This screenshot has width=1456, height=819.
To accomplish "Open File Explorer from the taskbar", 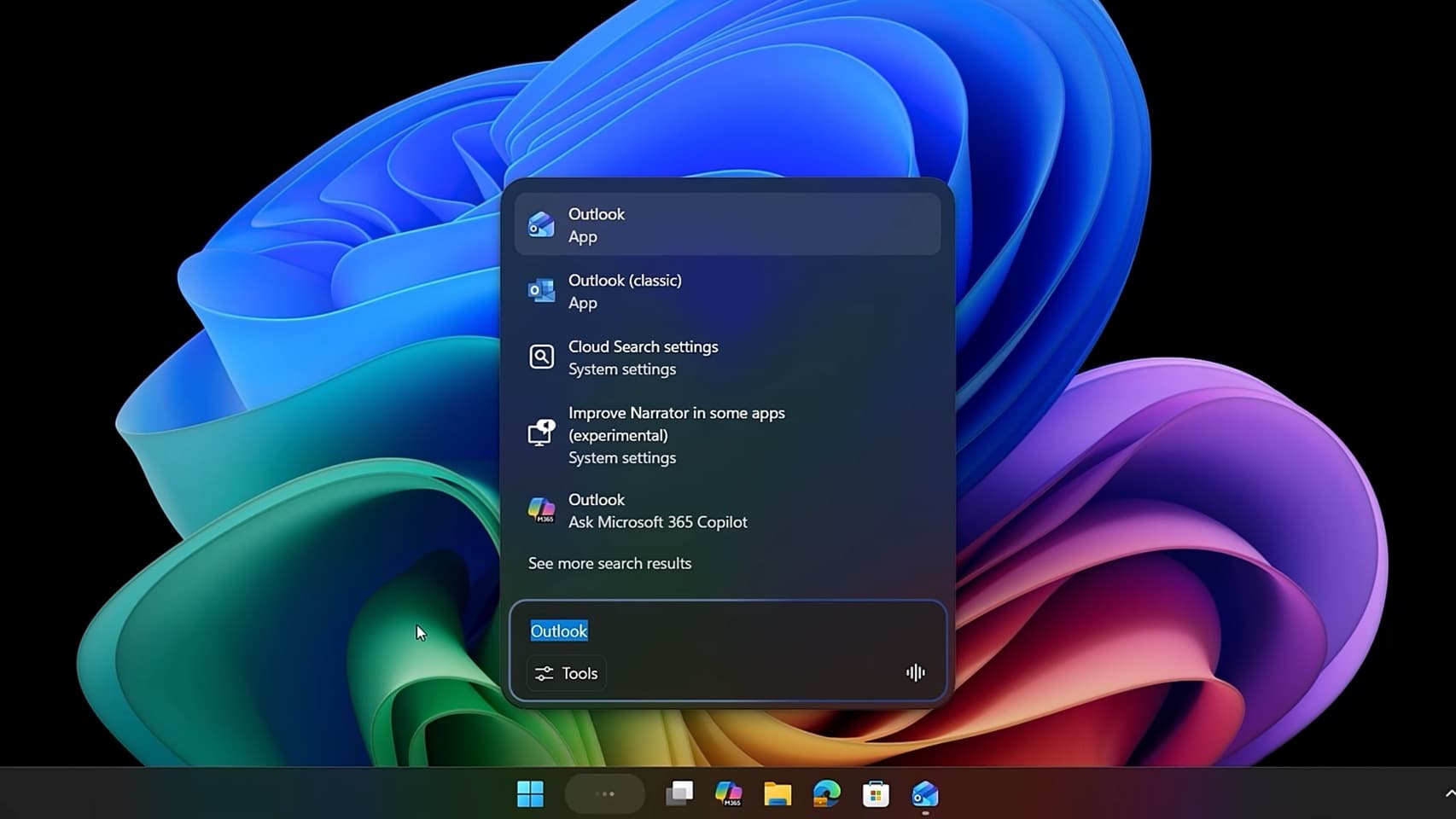I will click(x=776, y=793).
